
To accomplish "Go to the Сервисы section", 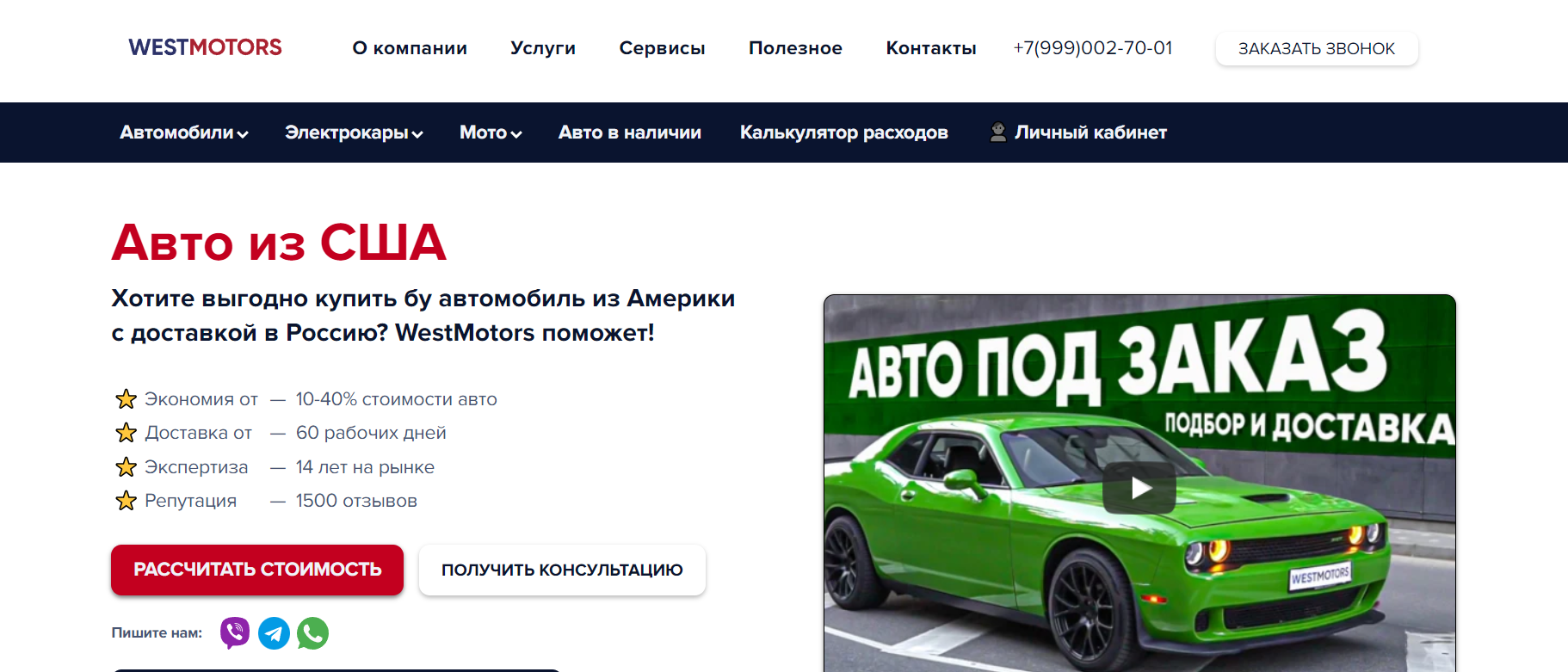I will 662,48.
